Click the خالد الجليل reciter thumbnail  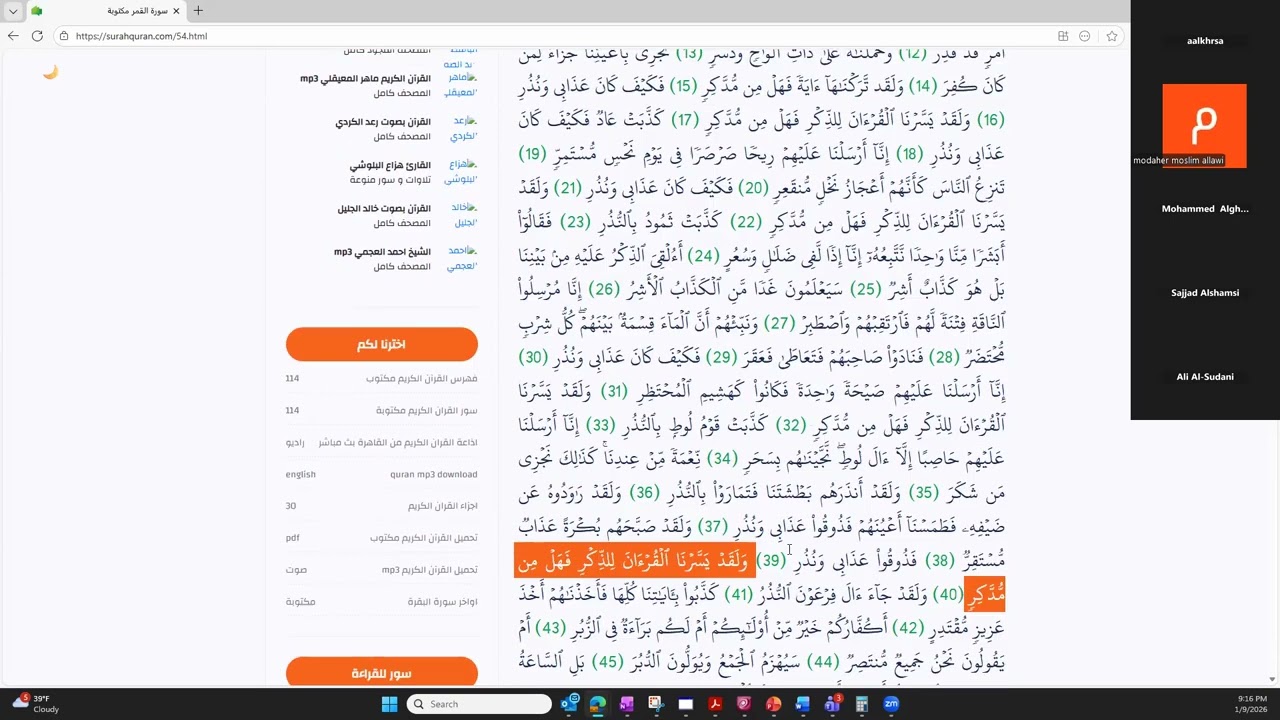[463, 215]
